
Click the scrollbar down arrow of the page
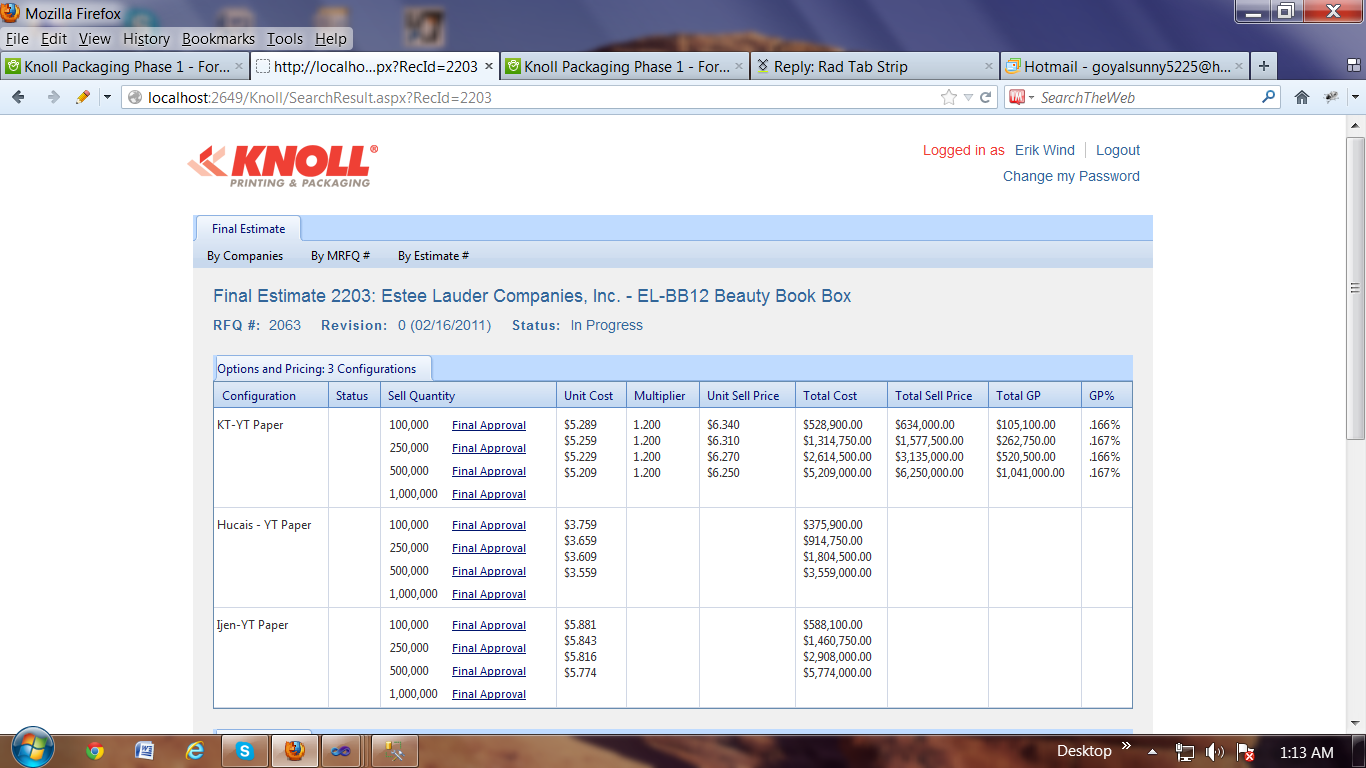(x=1356, y=725)
